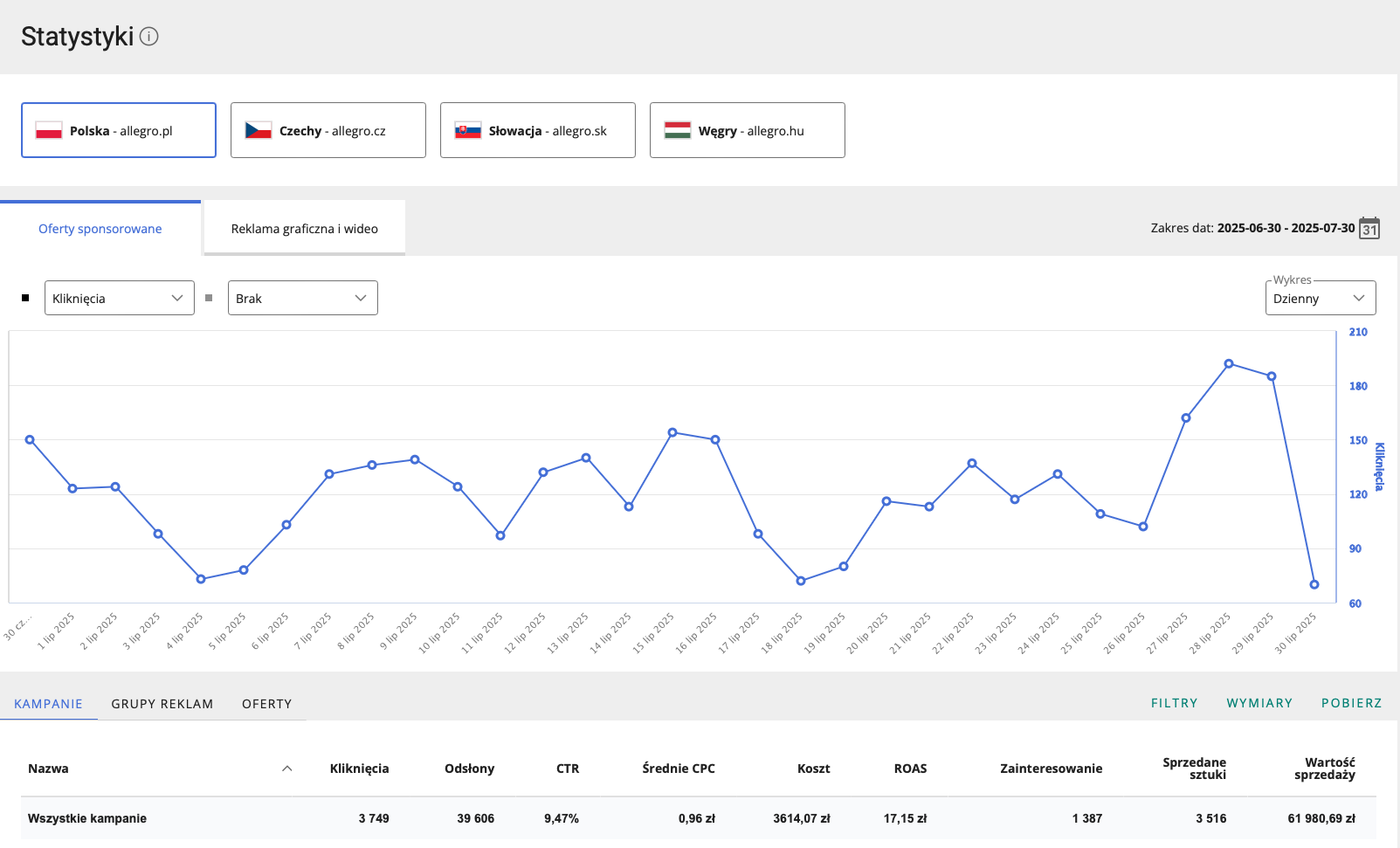Image resolution: width=1400 pixels, height=848 pixels.
Task: Click the Hungarian flag icon
Action: point(678,130)
